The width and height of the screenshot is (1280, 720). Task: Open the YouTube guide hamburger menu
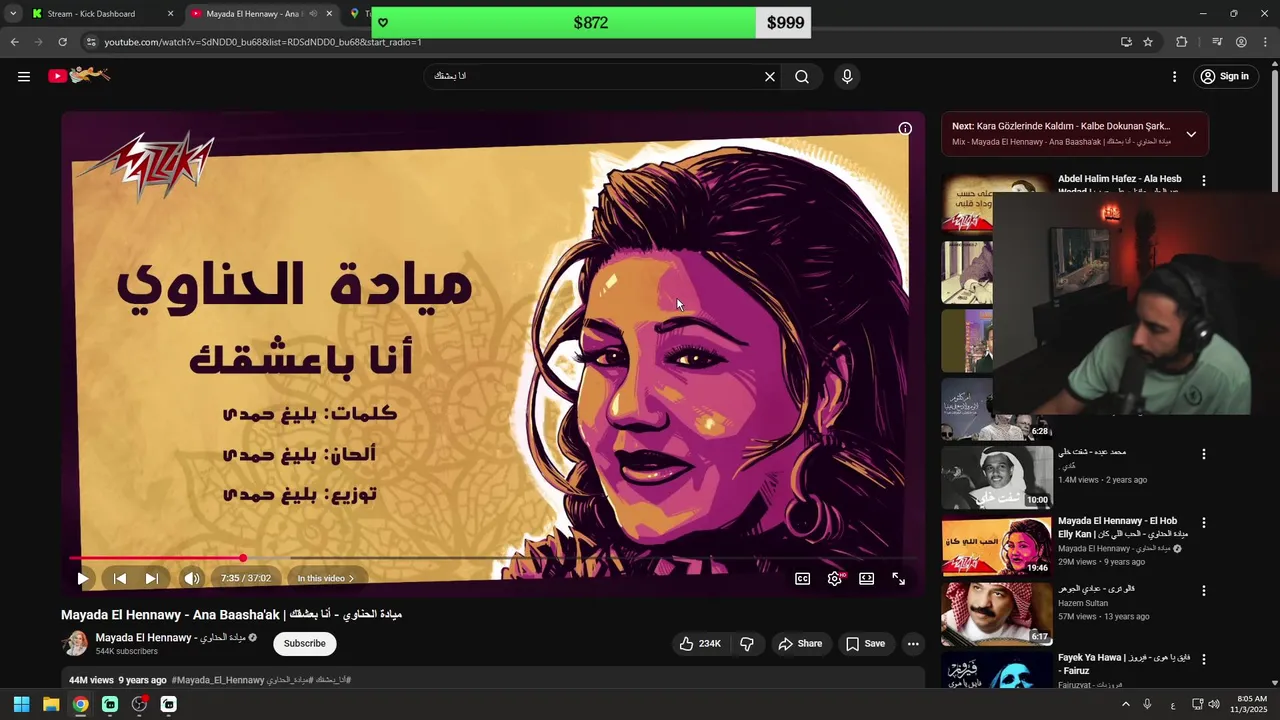[x=24, y=76]
